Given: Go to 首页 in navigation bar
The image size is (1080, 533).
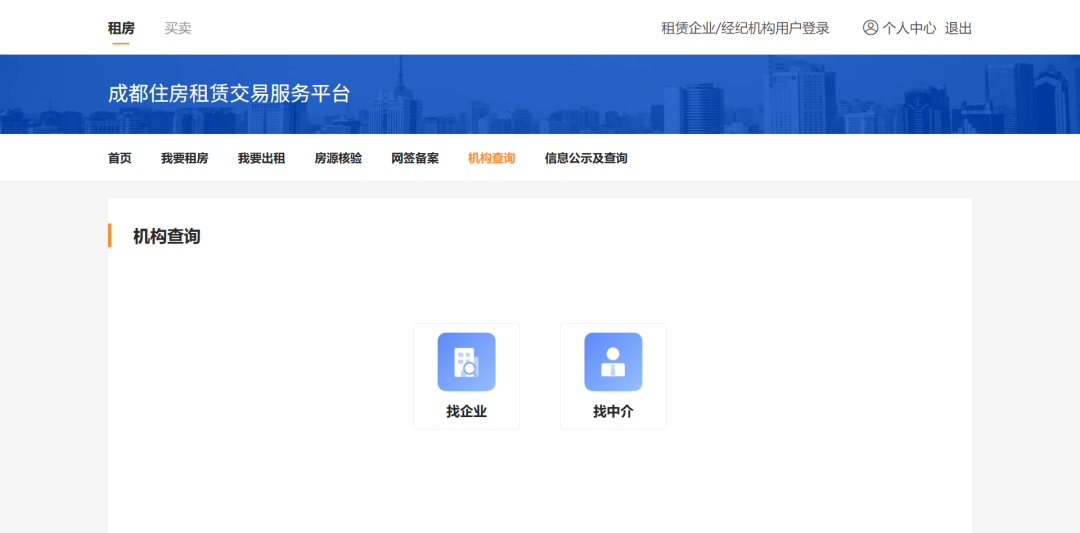Looking at the screenshot, I should point(120,158).
